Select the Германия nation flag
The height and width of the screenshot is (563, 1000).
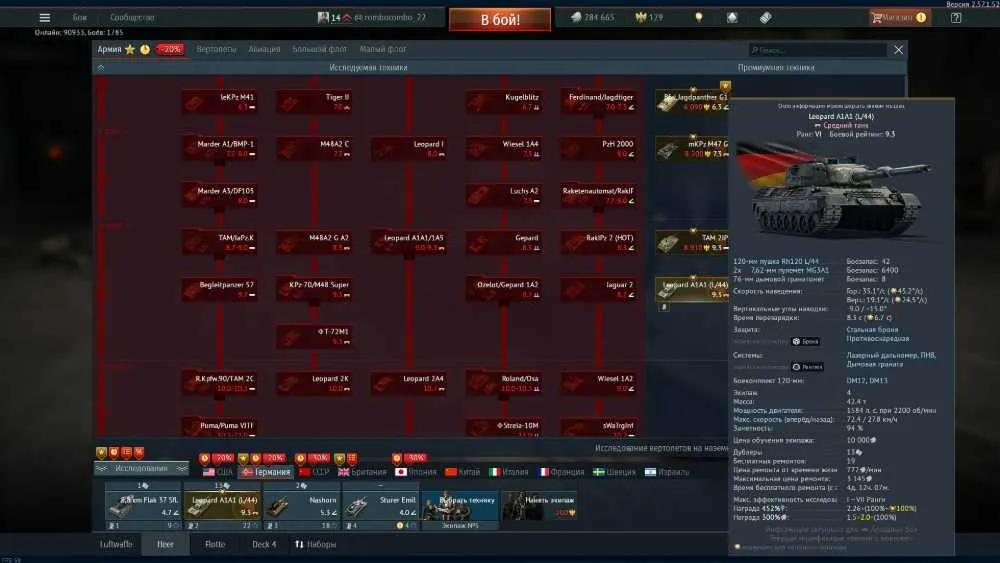[x=266, y=472]
